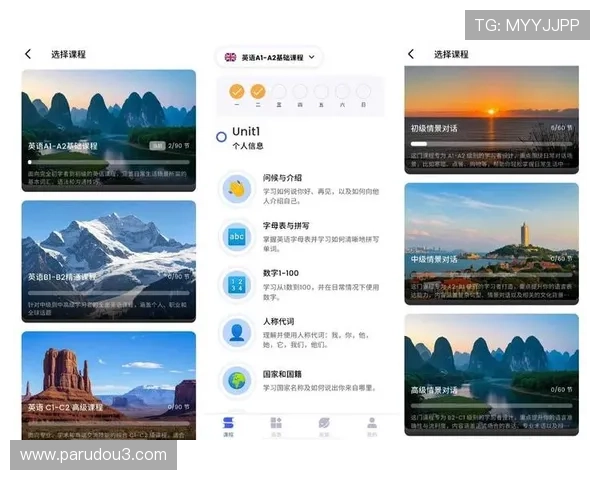The height and width of the screenshot is (480, 600).
Task: Click the right 选择课程 screen title
Action: pos(451,54)
